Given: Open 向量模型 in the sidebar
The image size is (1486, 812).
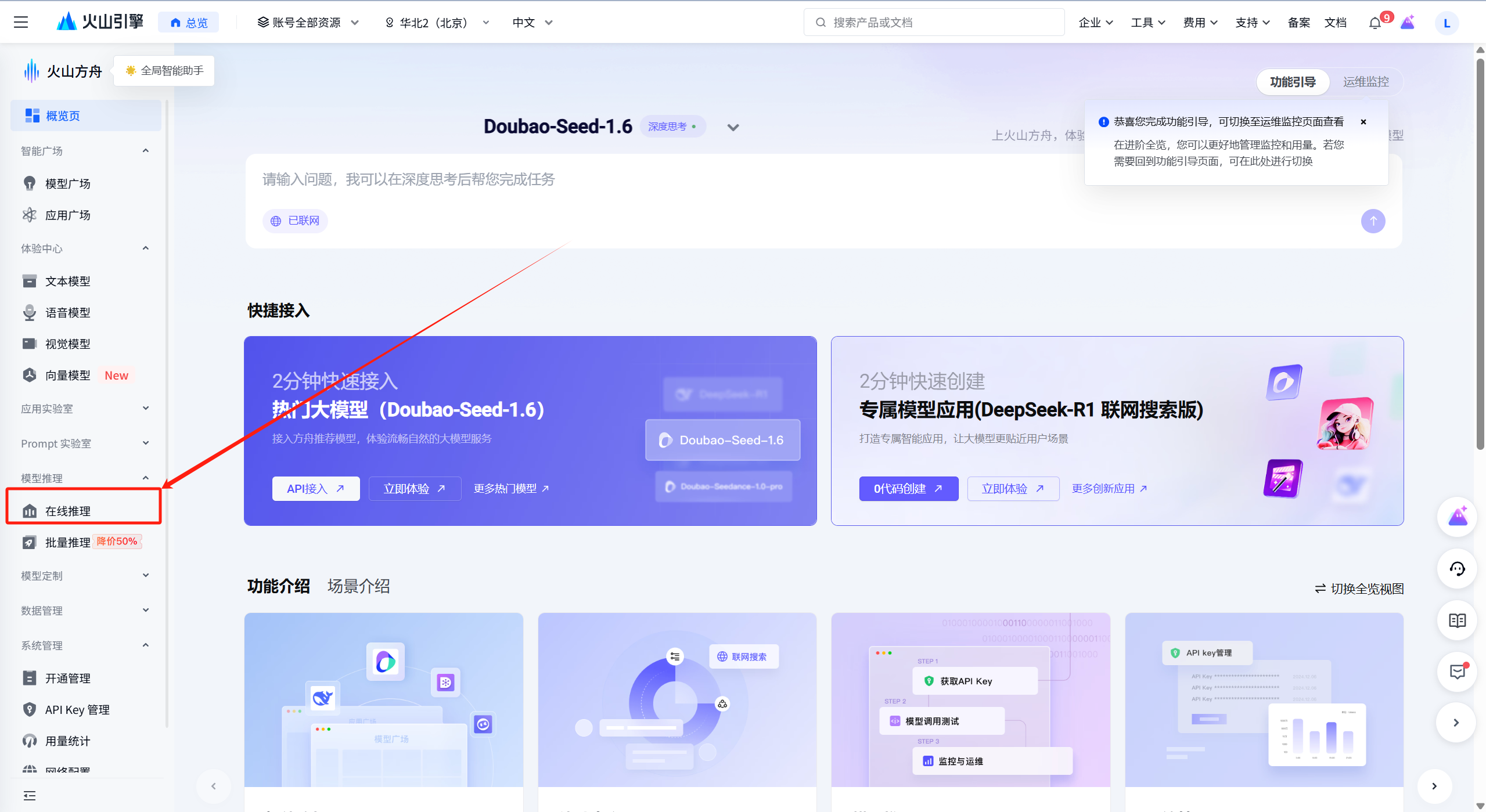Looking at the screenshot, I should click(x=67, y=375).
